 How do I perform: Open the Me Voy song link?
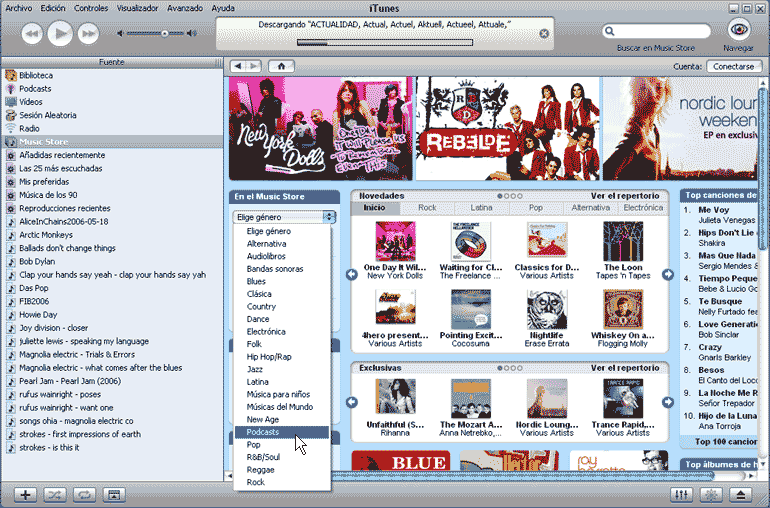714,210
